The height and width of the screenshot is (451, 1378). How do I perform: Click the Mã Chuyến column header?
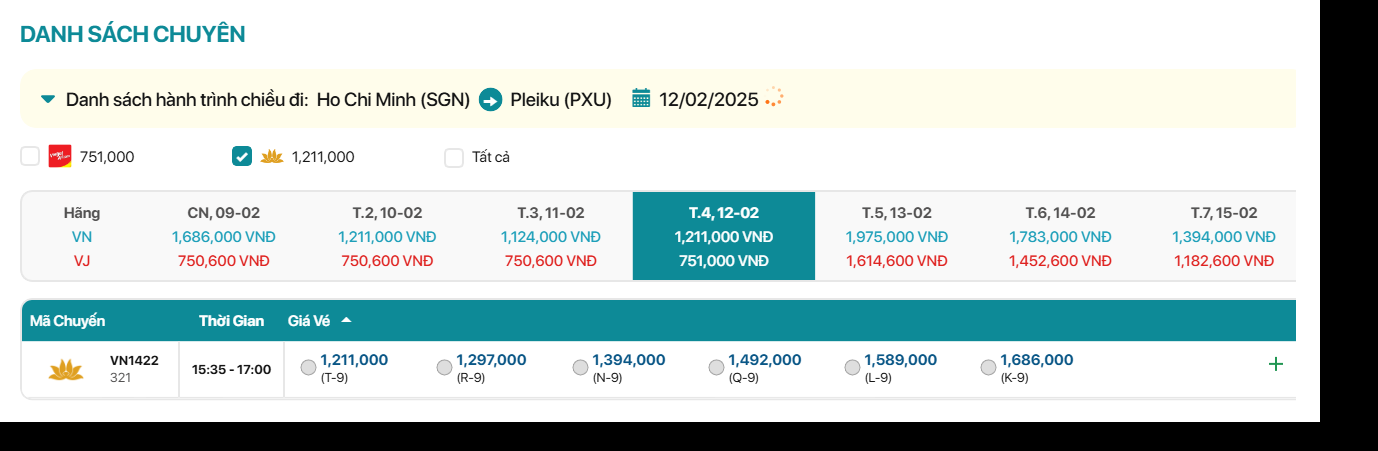[67, 321]
